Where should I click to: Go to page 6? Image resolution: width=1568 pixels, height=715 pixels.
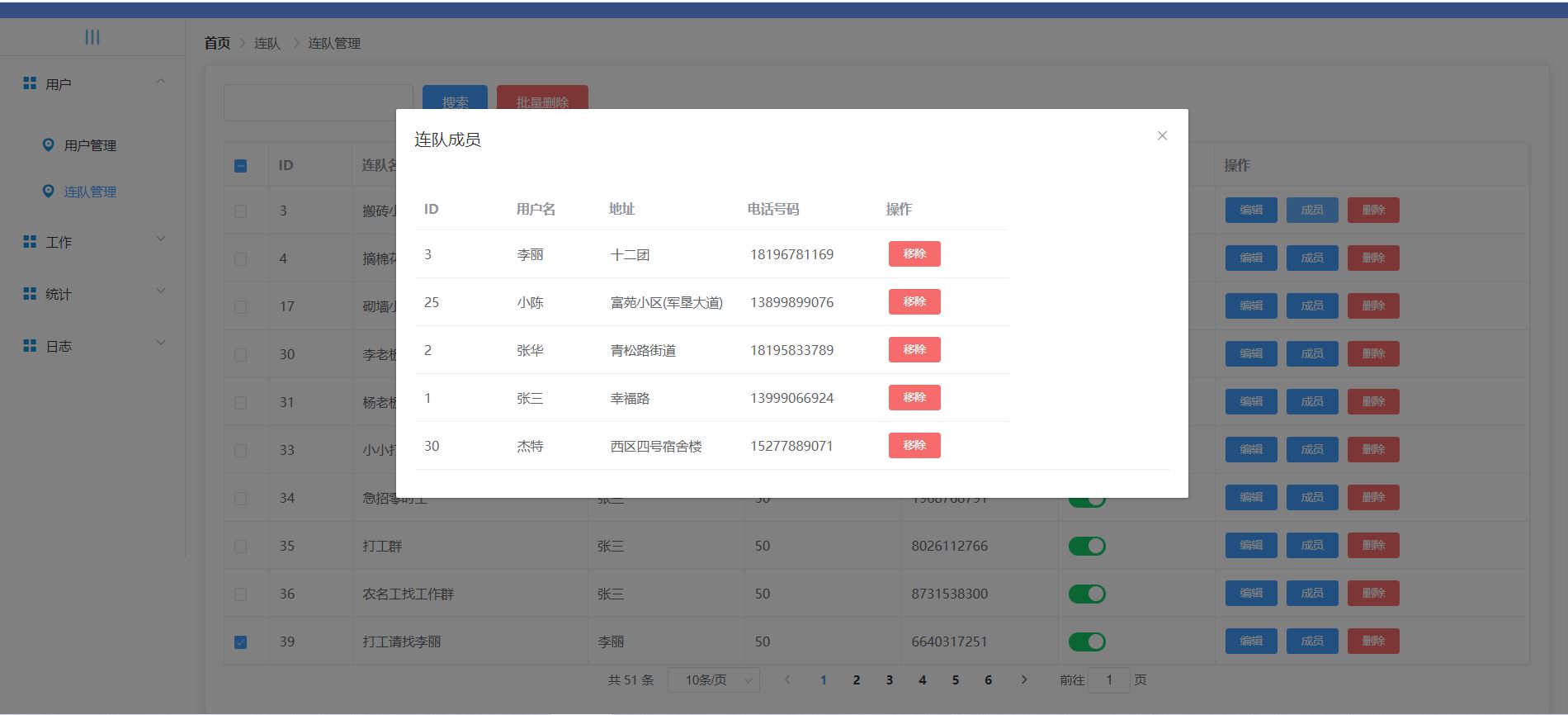coord(989,679)
